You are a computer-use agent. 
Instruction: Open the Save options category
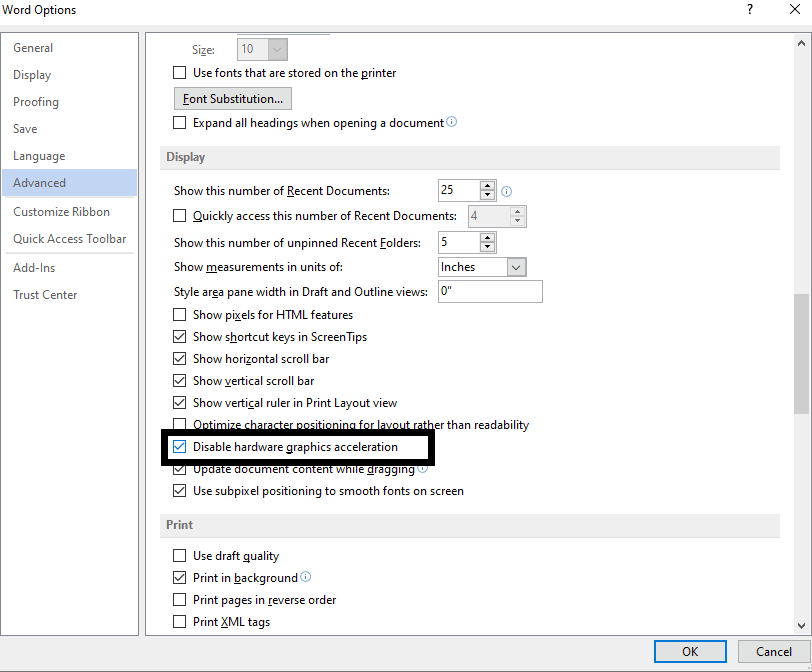[x=70, y=128]
